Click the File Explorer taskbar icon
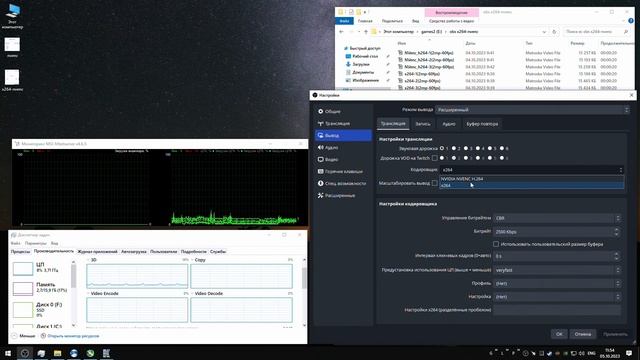640x360 pixels. coord(57,353)
